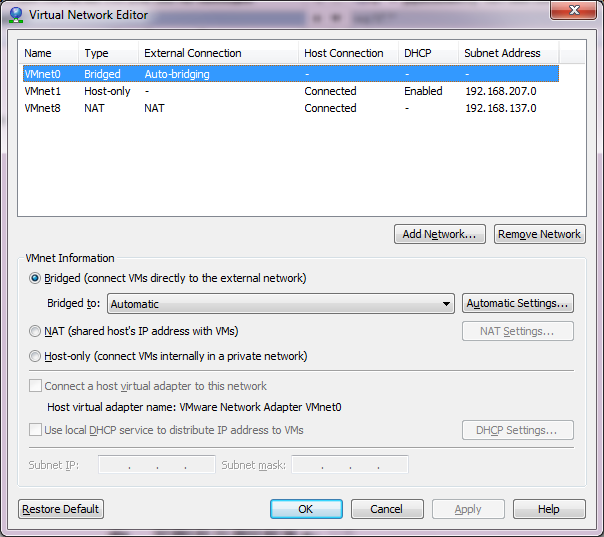Select the Bridged radio option

(35, 278)
